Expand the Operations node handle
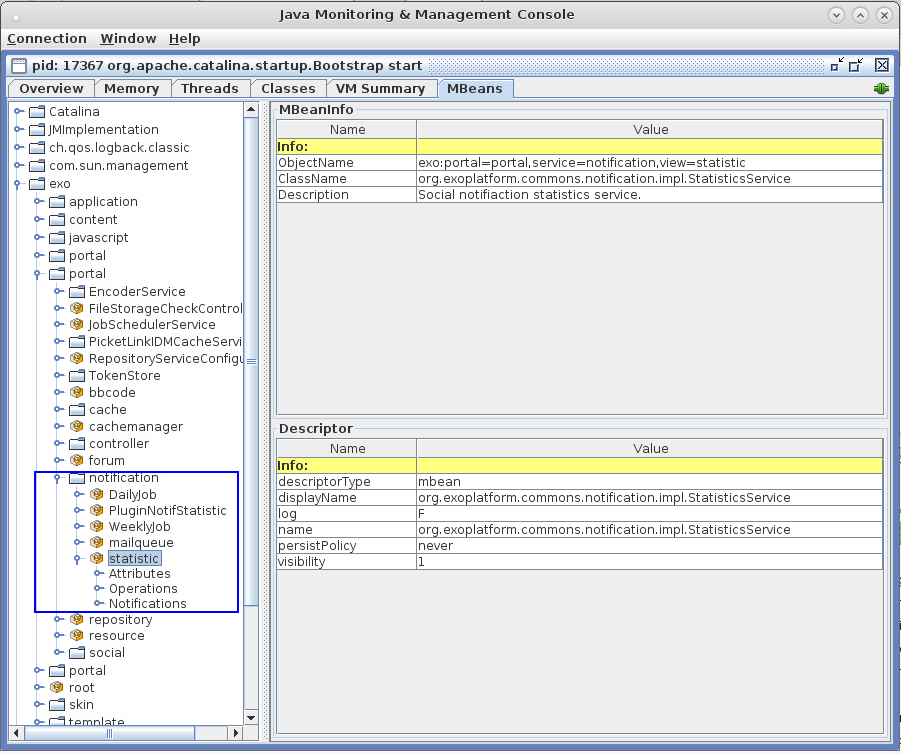The image size is (901, 754). (99, 588)
